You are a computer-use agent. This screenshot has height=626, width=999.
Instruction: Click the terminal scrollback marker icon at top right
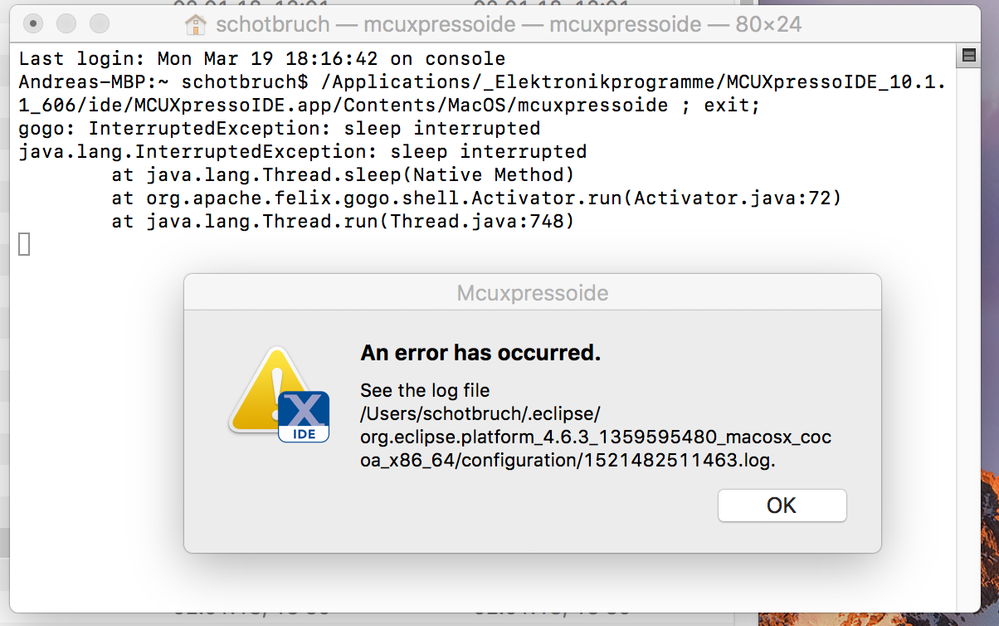coord(968,55)
